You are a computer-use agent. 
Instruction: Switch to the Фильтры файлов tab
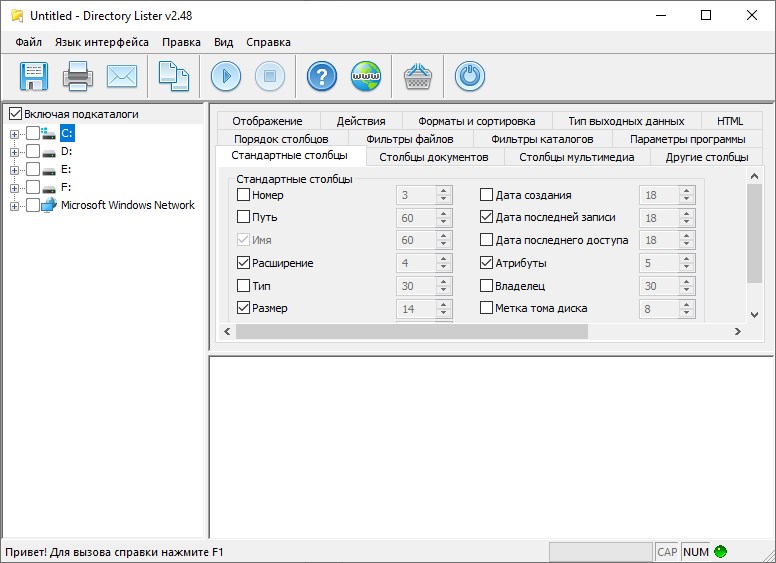pyautogui.click(x=409, y=139)
